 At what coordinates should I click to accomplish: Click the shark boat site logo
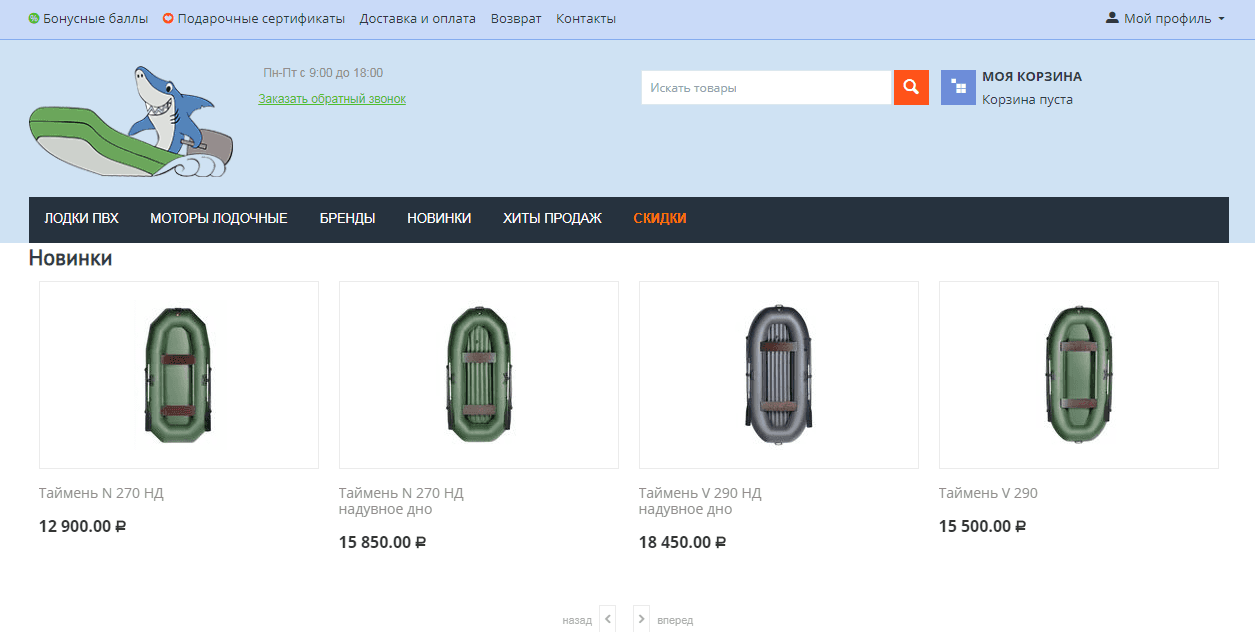tap(131, 123)
